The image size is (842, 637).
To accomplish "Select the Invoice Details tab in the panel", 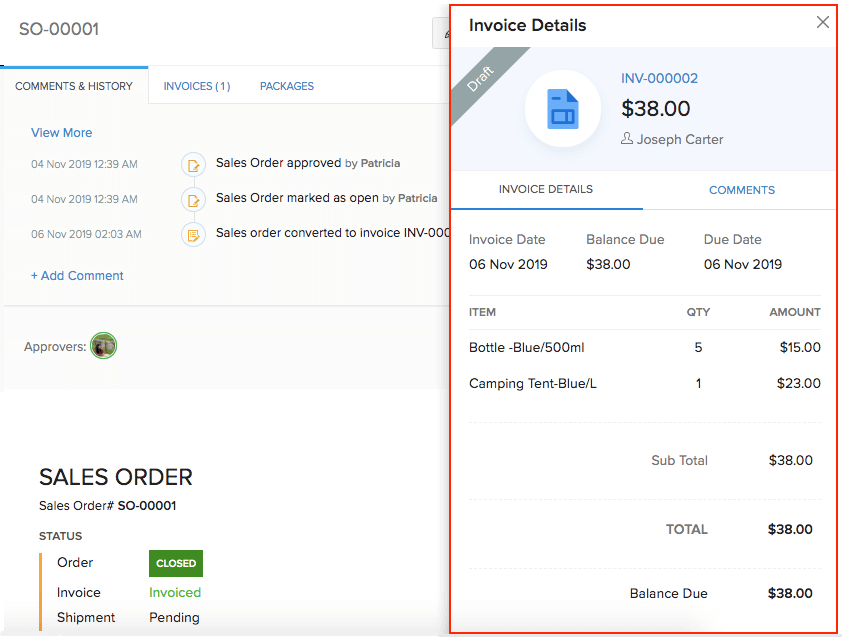I will tap(546, 189).
